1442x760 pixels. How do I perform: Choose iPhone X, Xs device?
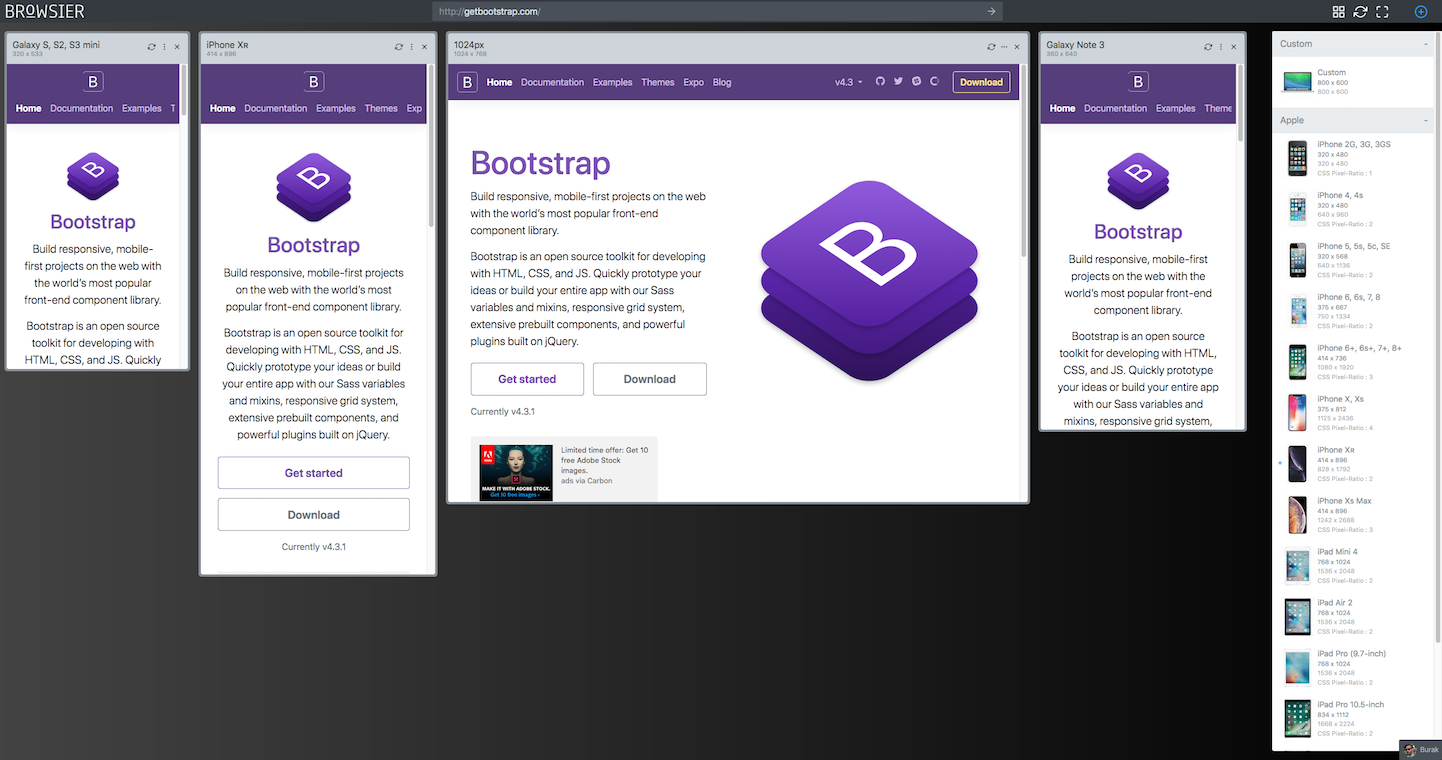click(x=1355, y=413)
